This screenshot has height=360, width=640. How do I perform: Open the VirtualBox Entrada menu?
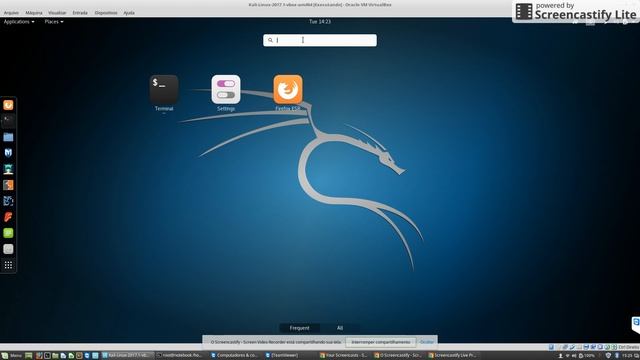[80, 13]
